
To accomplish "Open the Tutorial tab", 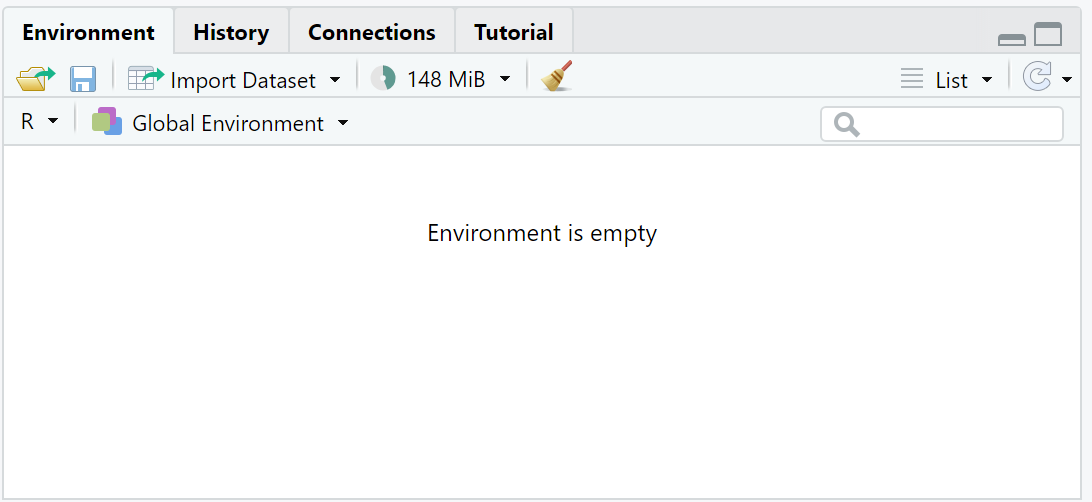I will 513,32.
